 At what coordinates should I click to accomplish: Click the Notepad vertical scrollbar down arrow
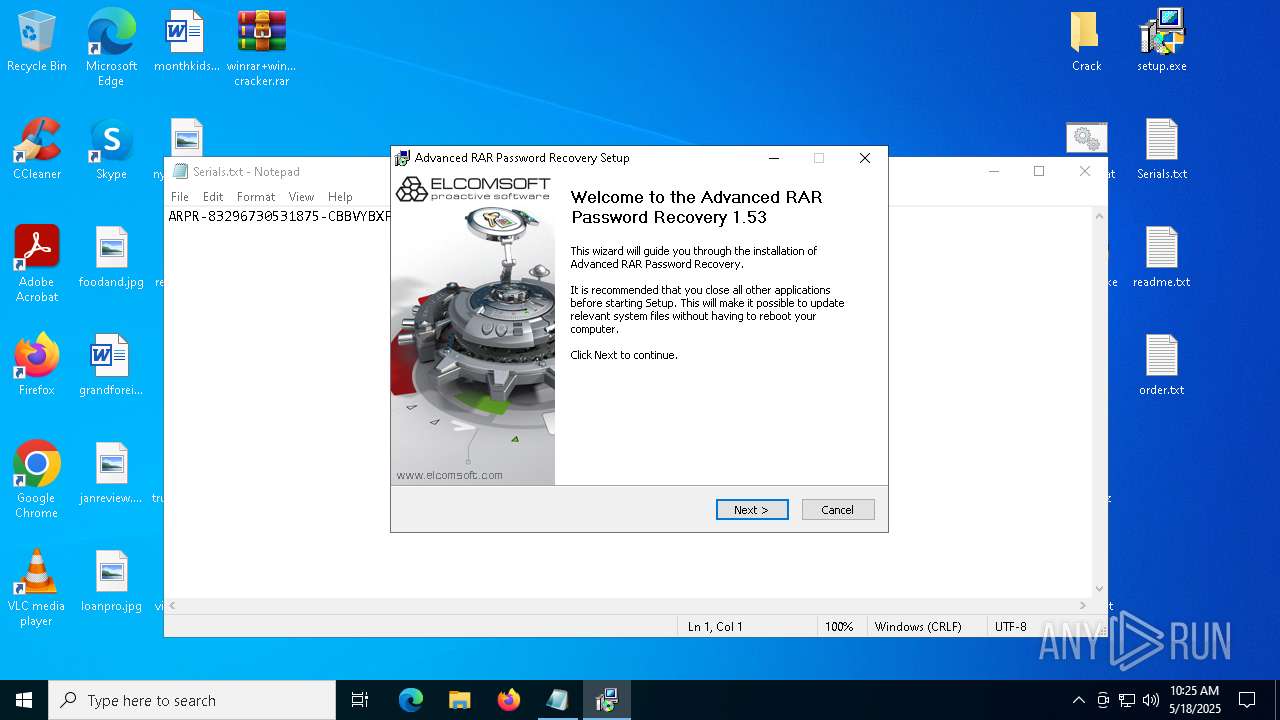coord(1100,589)
